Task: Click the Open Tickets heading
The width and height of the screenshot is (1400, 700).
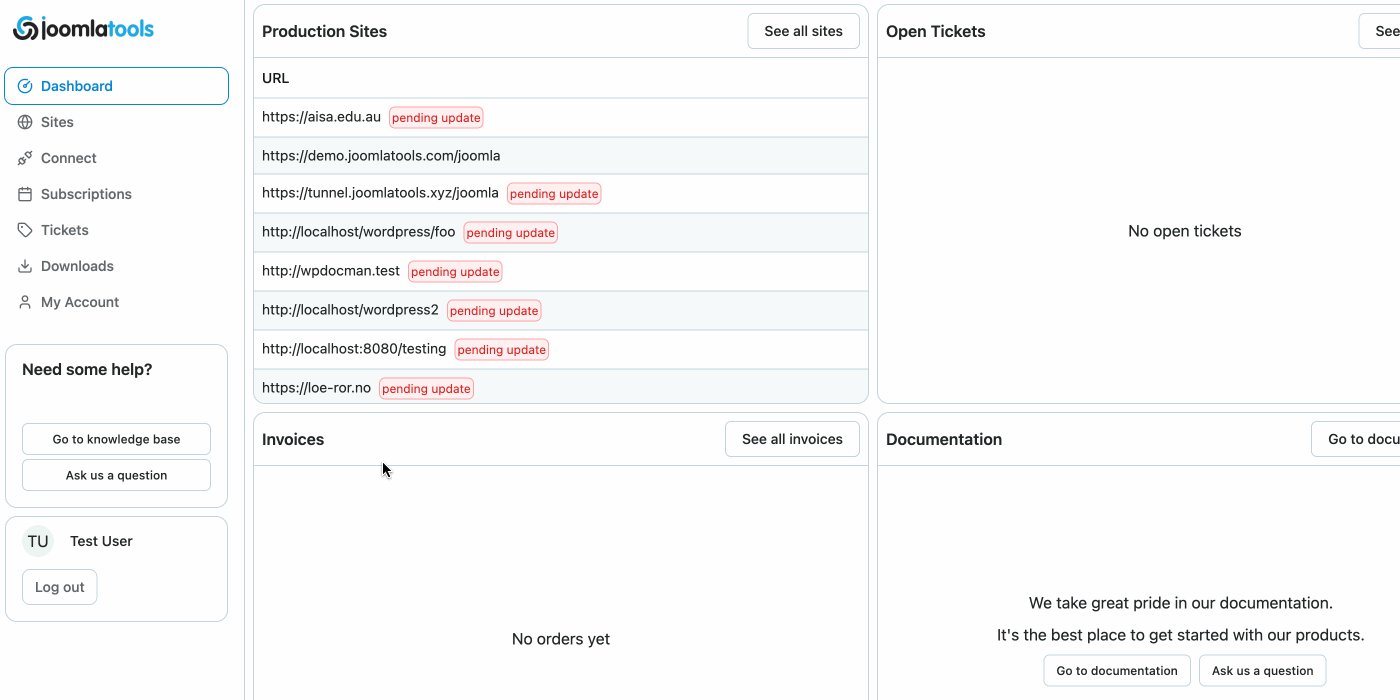Action: click(935, 31)
